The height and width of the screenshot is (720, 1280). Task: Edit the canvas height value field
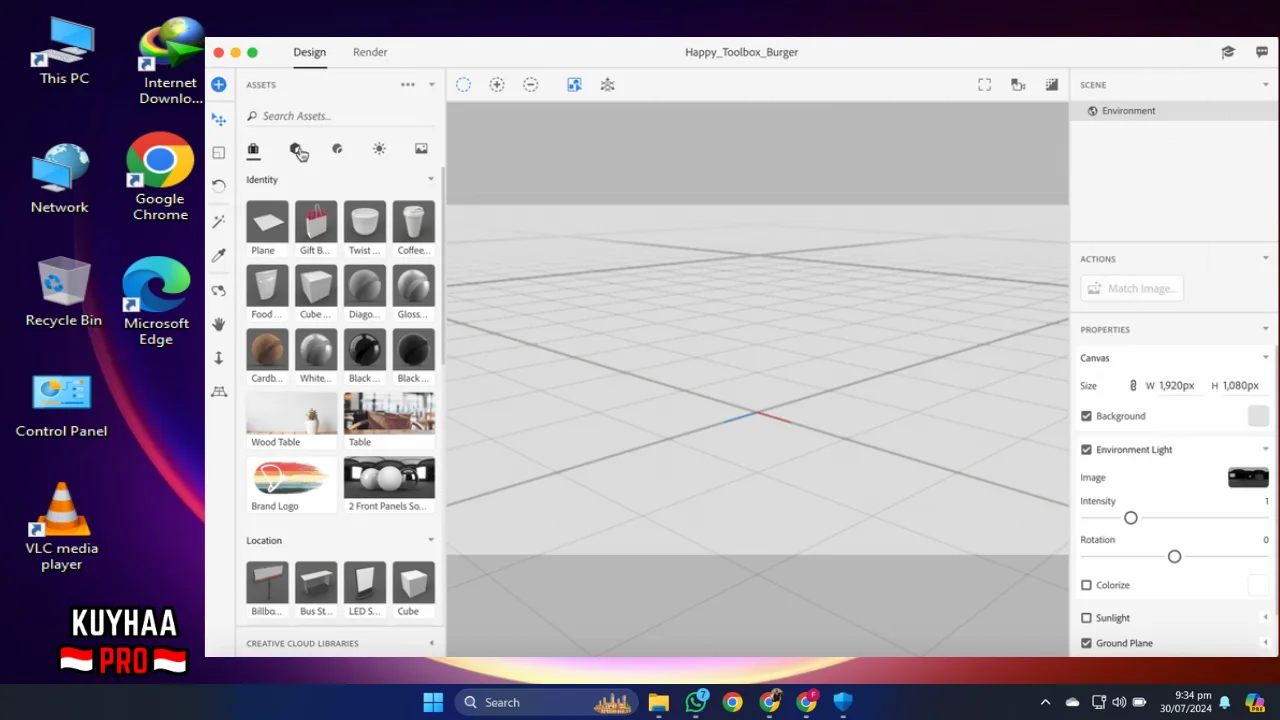click(1241, 386)
